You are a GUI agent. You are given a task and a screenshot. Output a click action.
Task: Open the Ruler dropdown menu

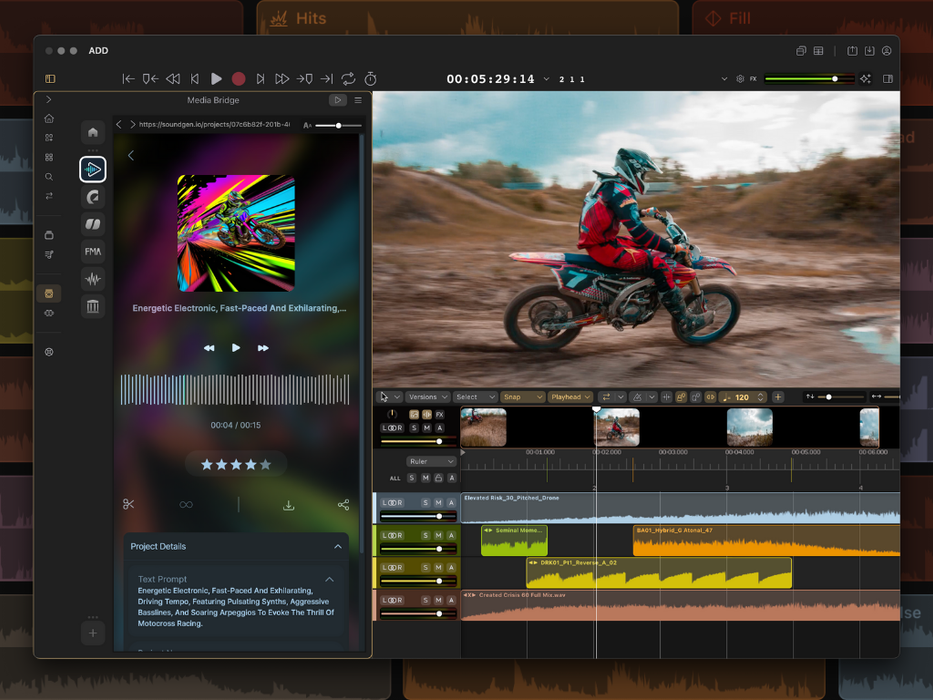pos(431,462)
